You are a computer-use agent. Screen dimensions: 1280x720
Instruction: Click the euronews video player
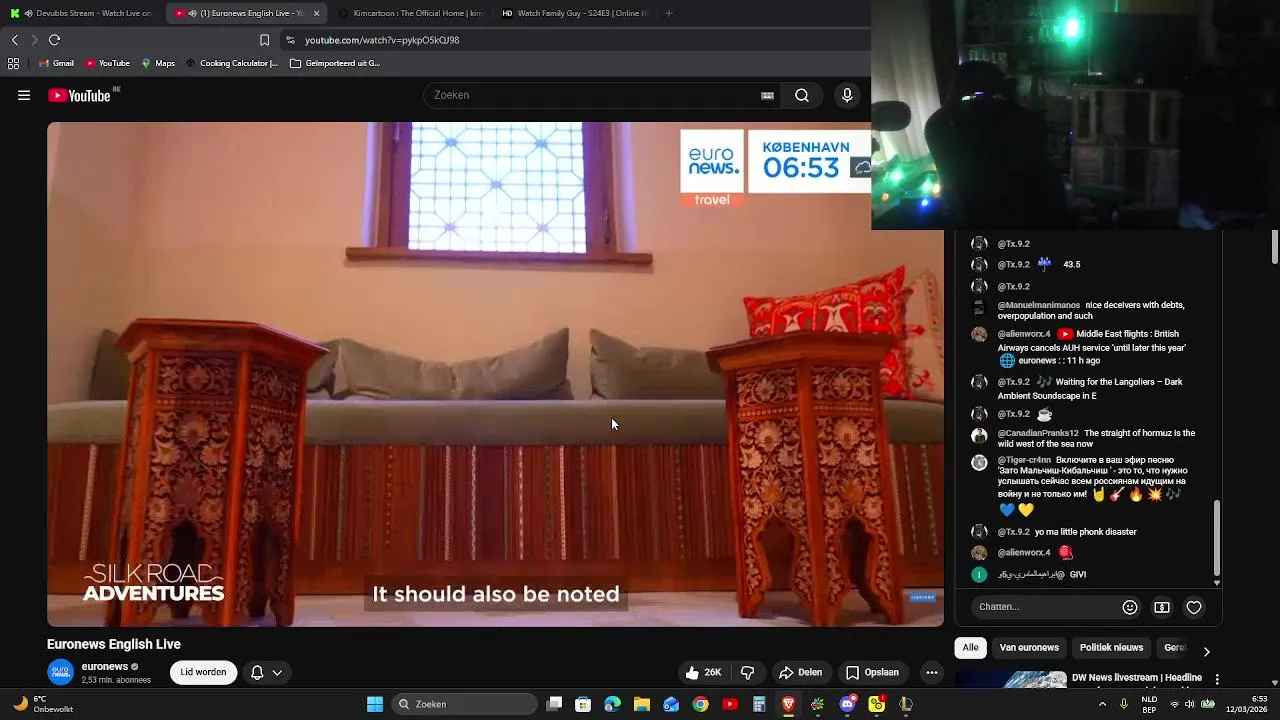(x=495, y=375)
